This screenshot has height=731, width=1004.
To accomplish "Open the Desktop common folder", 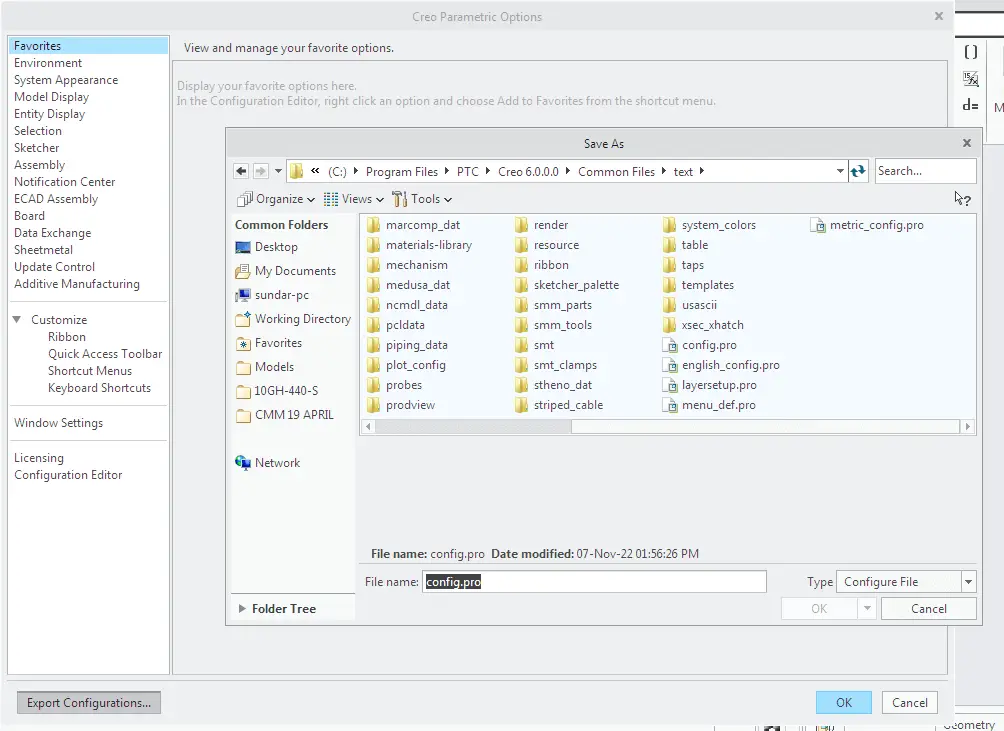I will tap(276, 247).
